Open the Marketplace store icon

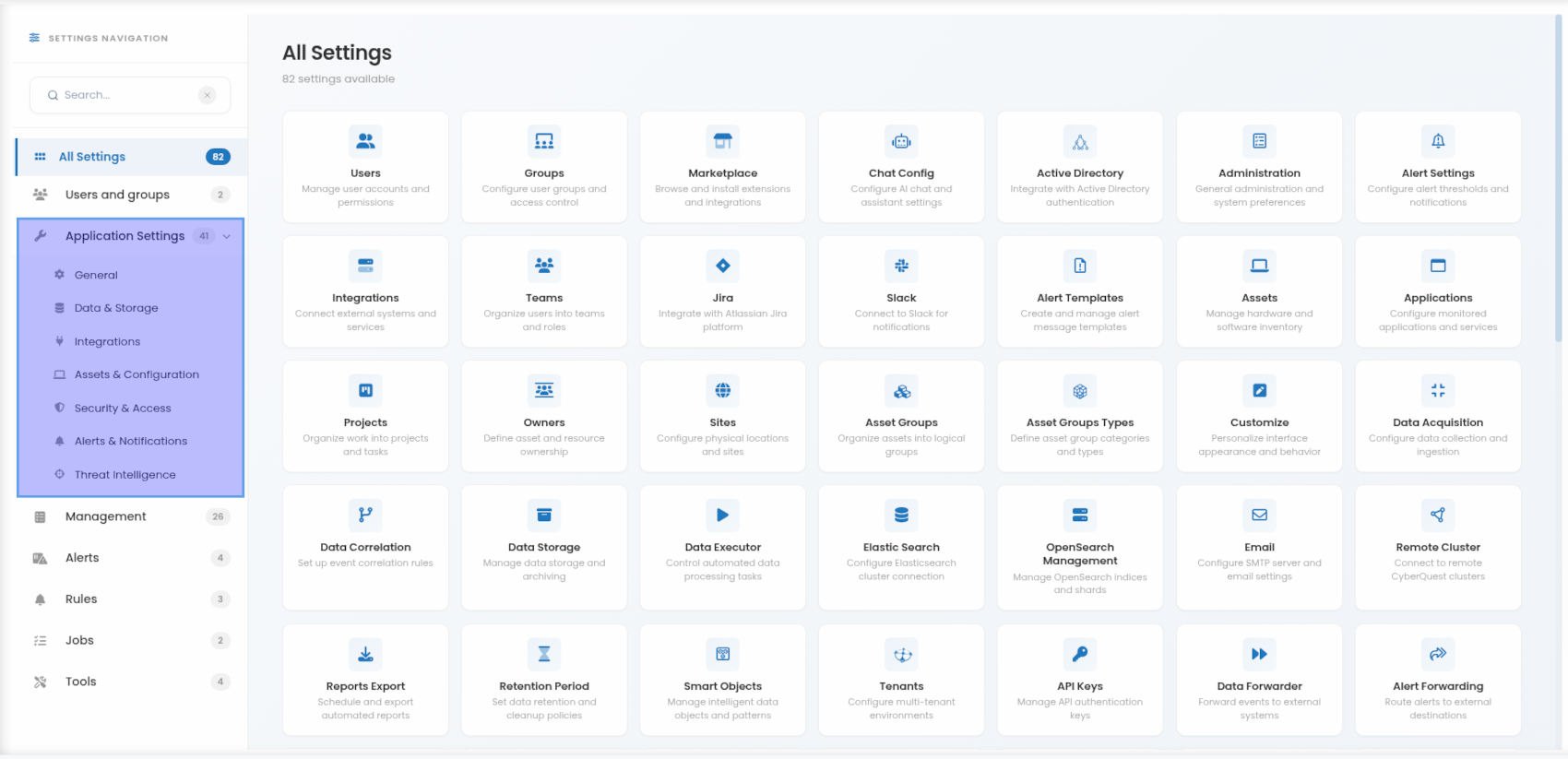click(723, 141)
